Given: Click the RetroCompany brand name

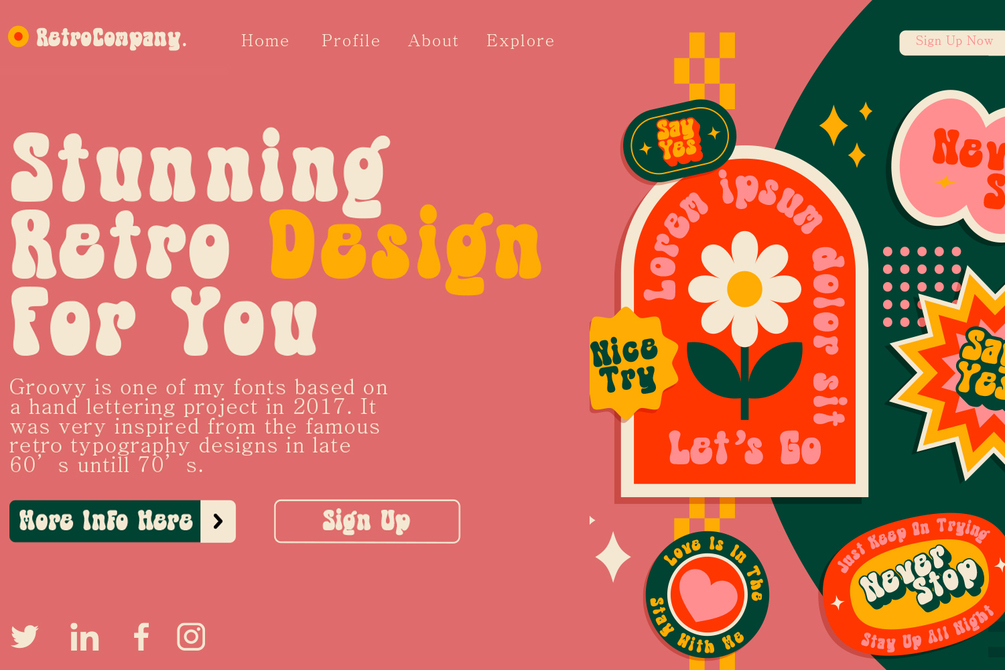Looking at the screenshot, I should 111,38.
